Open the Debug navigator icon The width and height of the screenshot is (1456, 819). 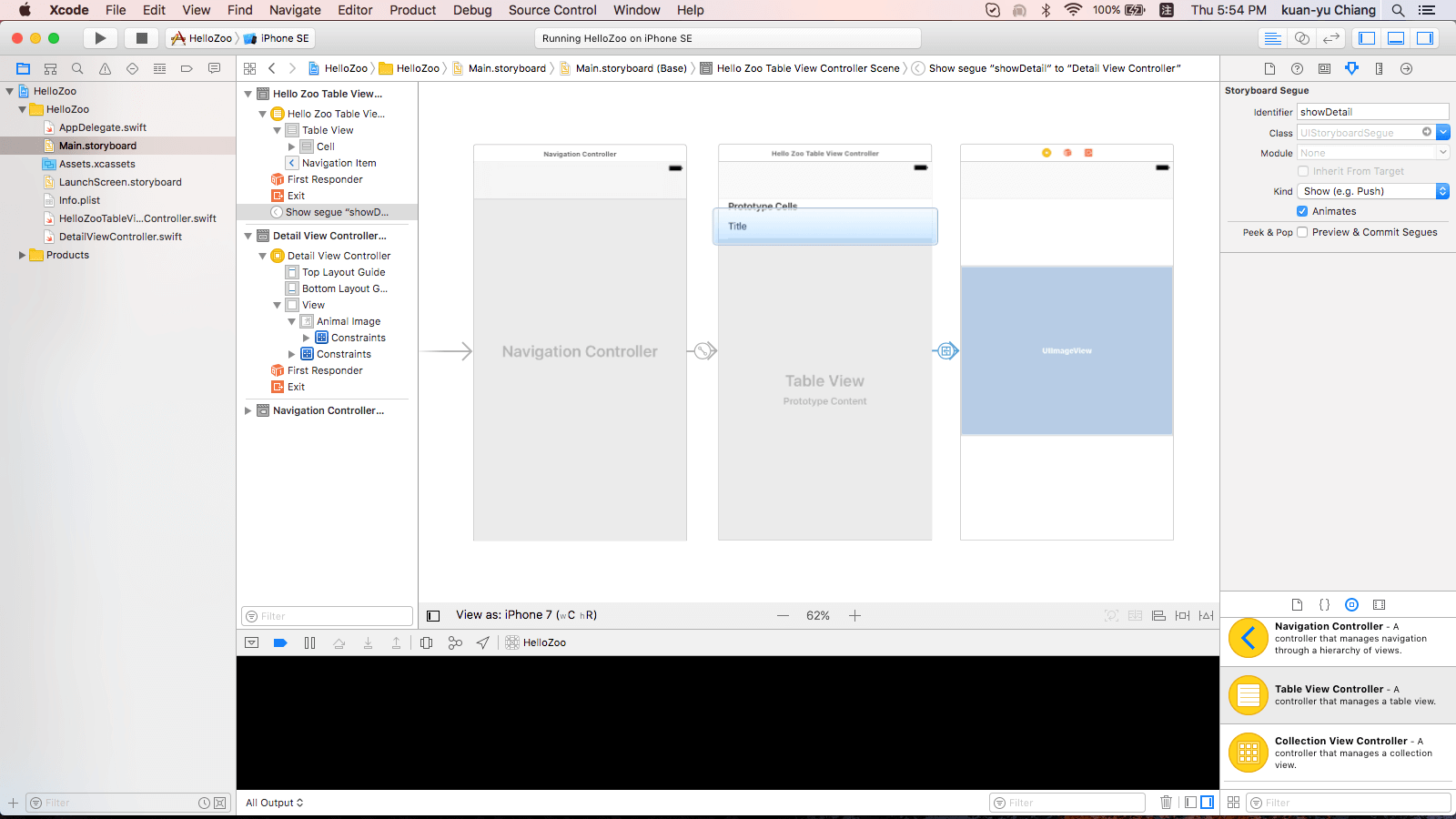pos(159,68)
